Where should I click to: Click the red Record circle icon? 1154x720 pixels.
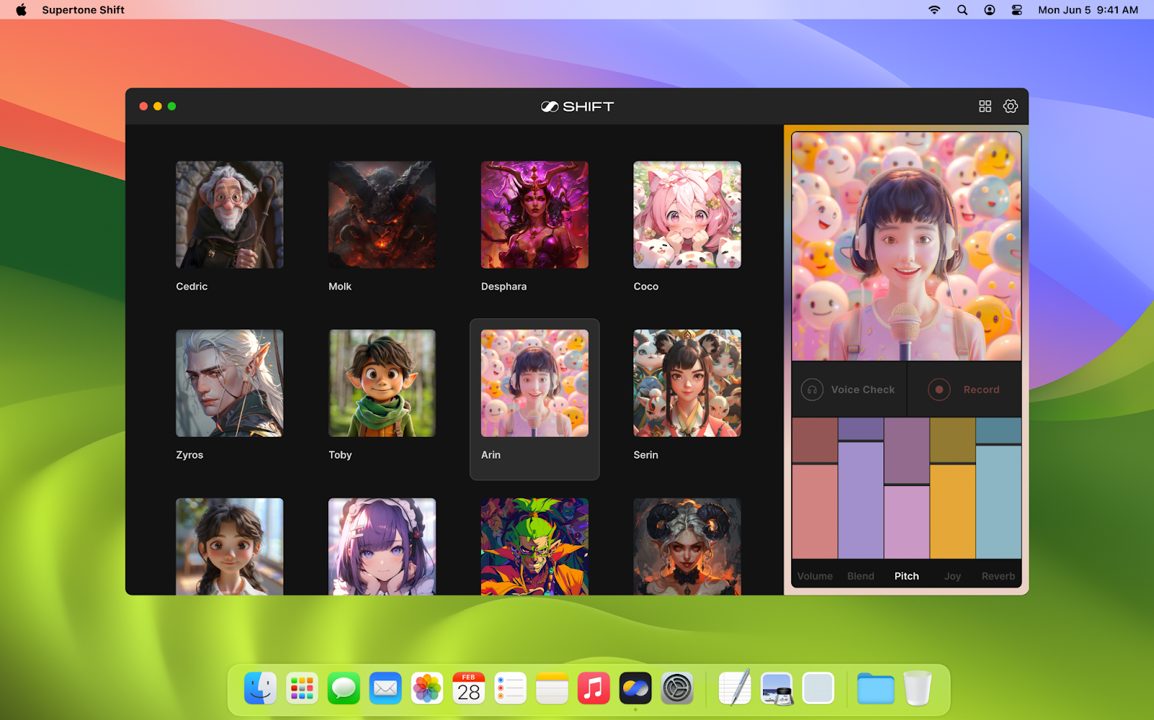(x=939, y=389)
